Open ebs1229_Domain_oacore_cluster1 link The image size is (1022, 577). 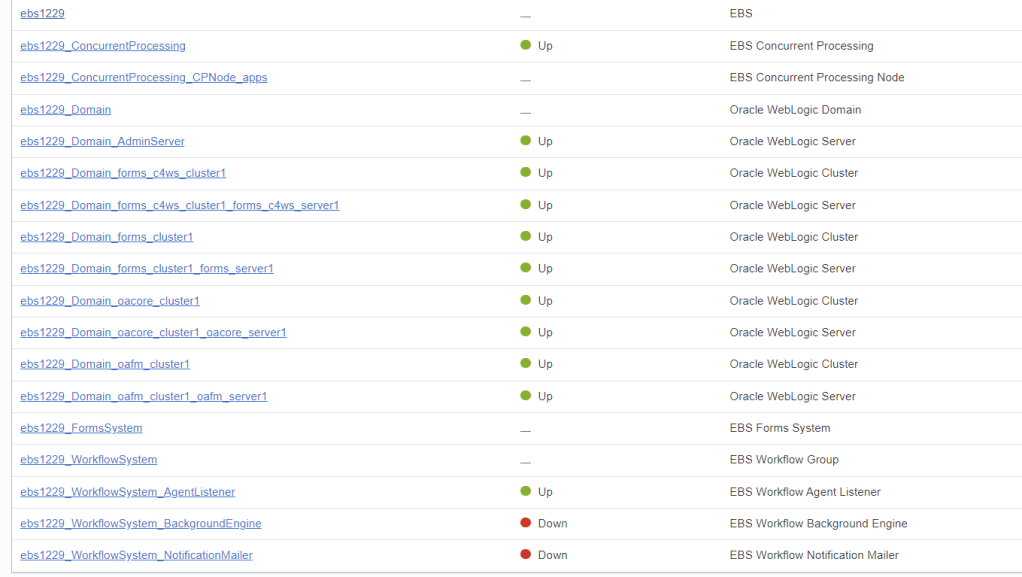tap(109, 301)
